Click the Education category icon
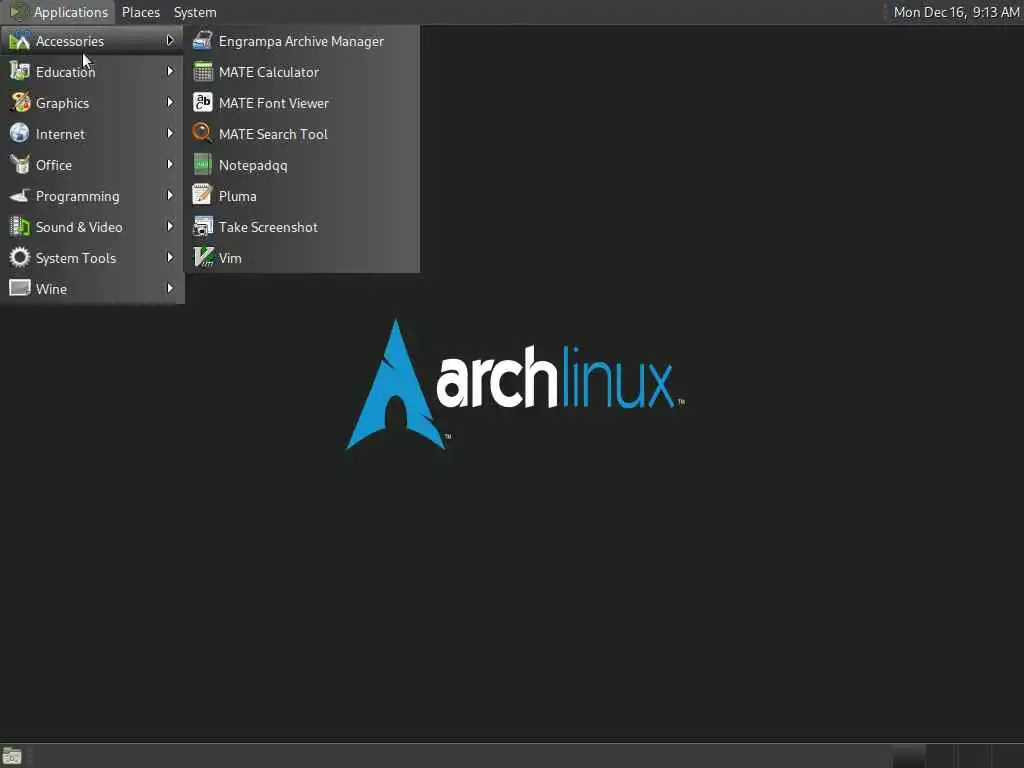 20,71
